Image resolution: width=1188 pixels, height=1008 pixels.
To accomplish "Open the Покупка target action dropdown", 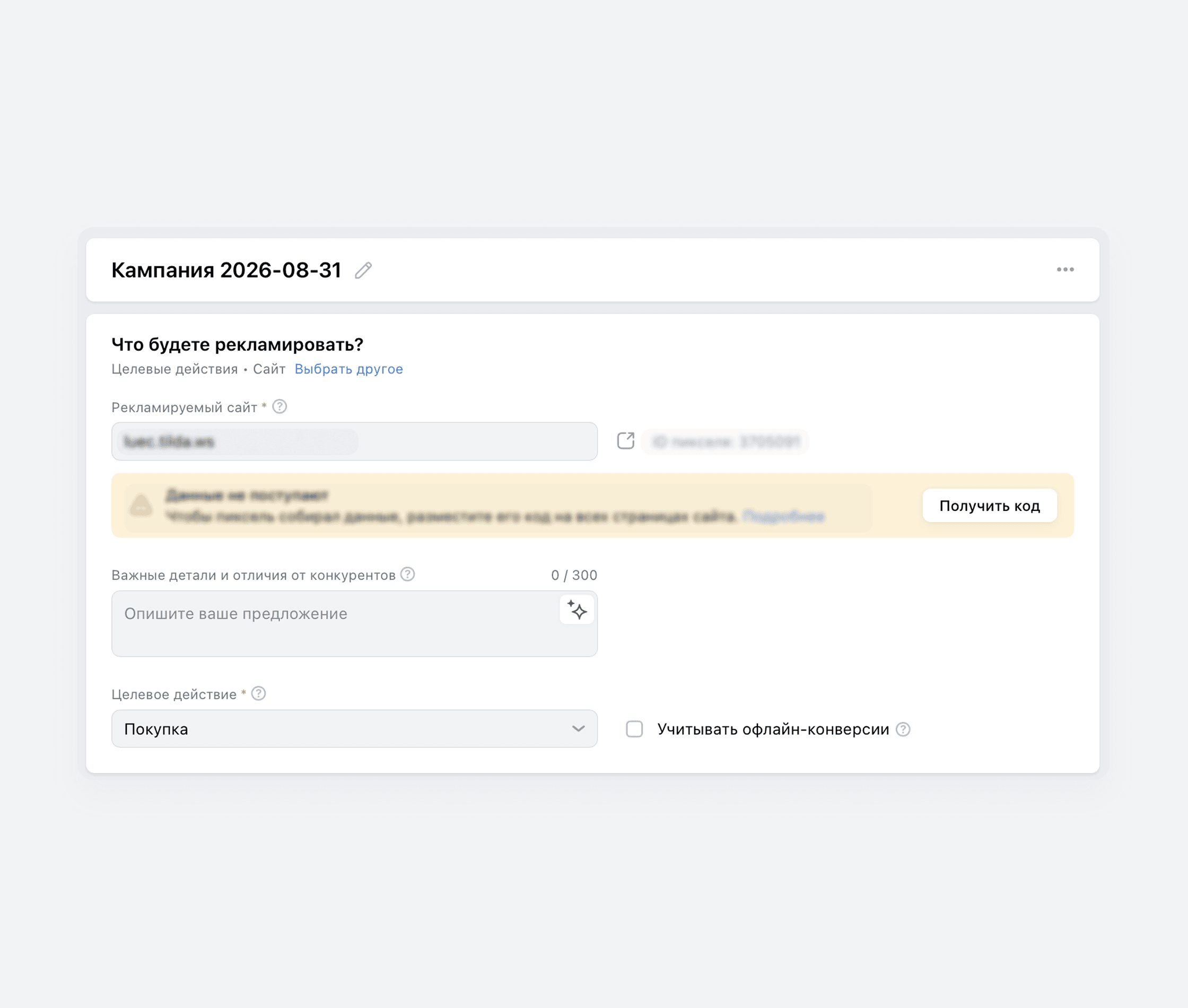I will point(355,729).
